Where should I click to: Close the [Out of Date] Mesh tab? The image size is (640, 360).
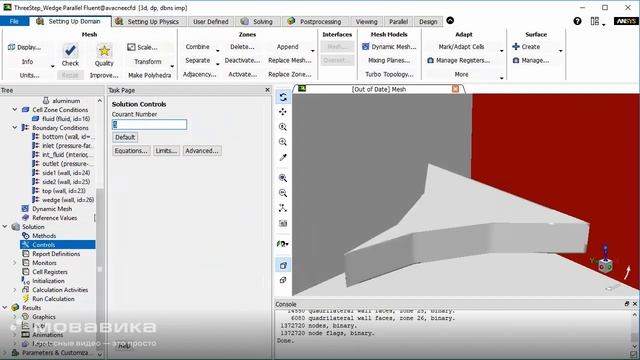(456, 89)
